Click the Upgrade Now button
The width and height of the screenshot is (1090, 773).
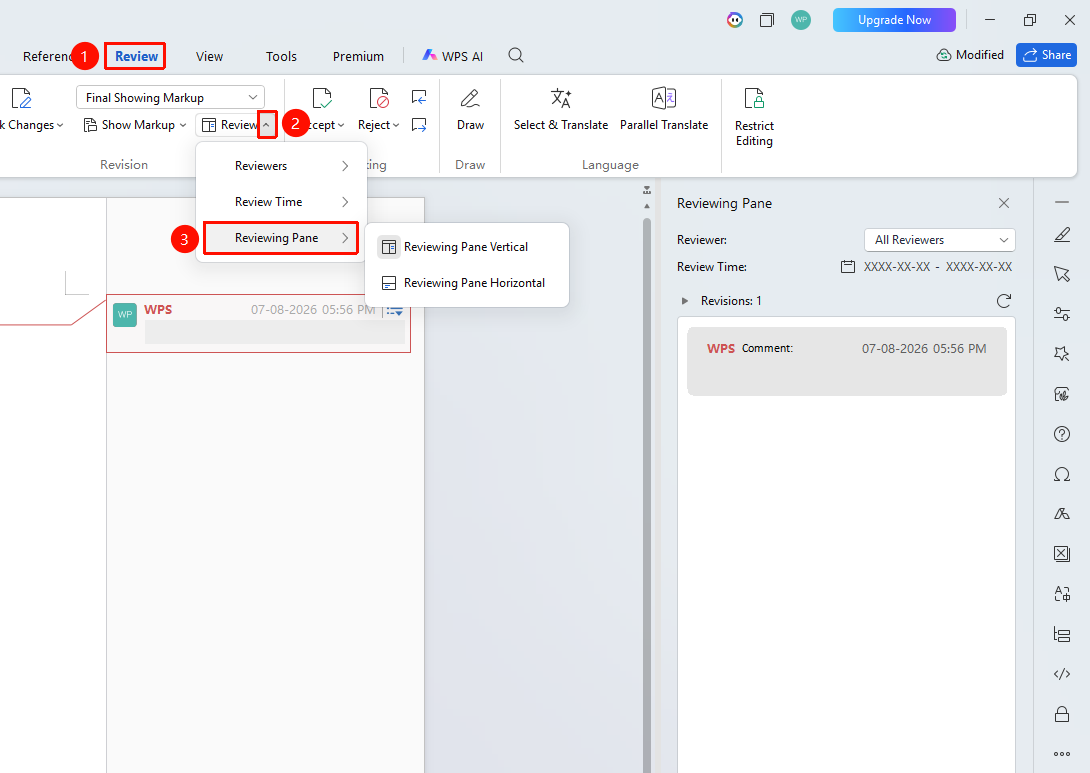(894, 20)
